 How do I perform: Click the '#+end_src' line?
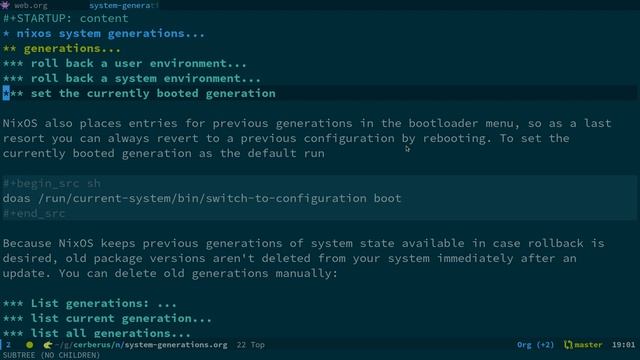tap(34, 213)
